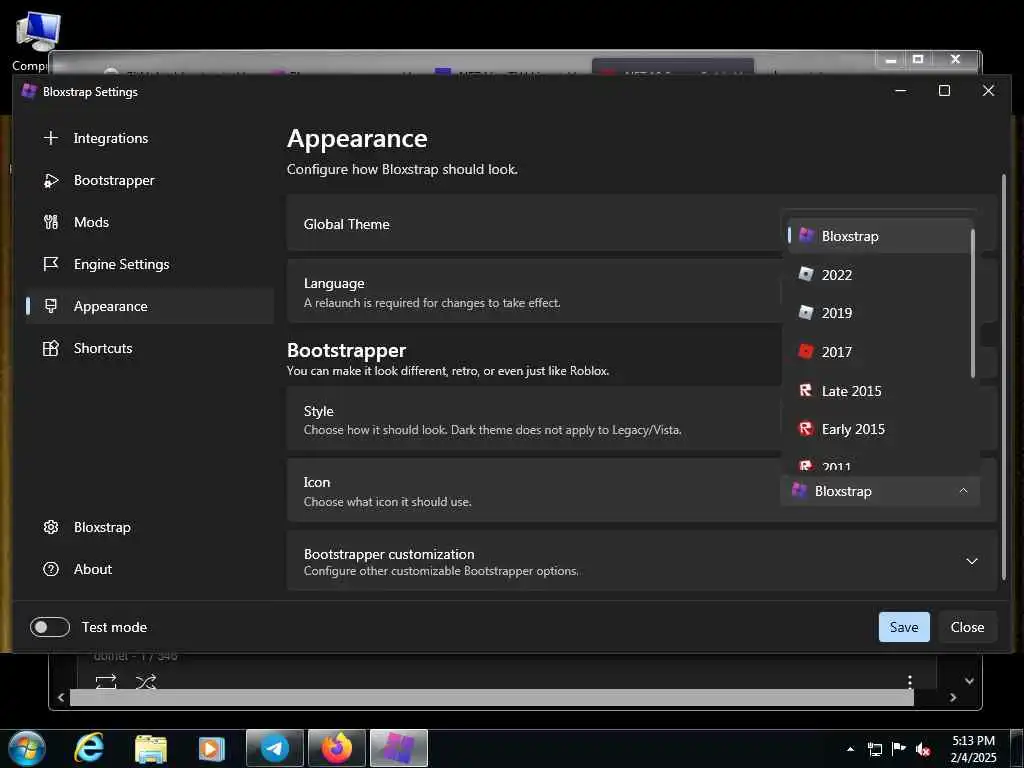The height and width of the screenshot is (768, 1024).
Task: Click the Bloxstrap logo in title bar
Action: (x=29, y=91)
